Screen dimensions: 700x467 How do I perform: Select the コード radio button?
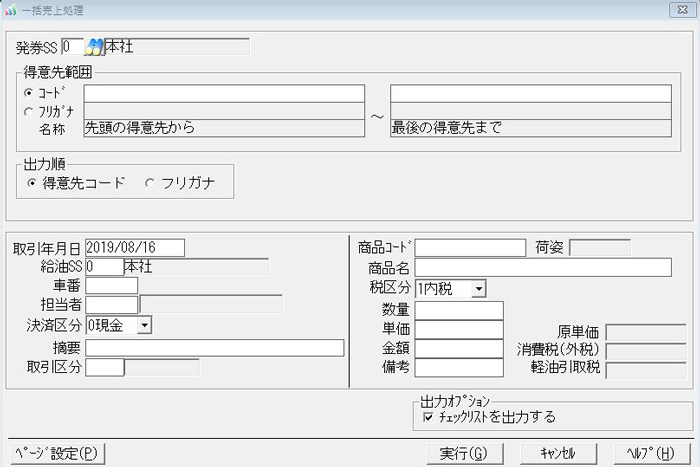pos(28,93)
